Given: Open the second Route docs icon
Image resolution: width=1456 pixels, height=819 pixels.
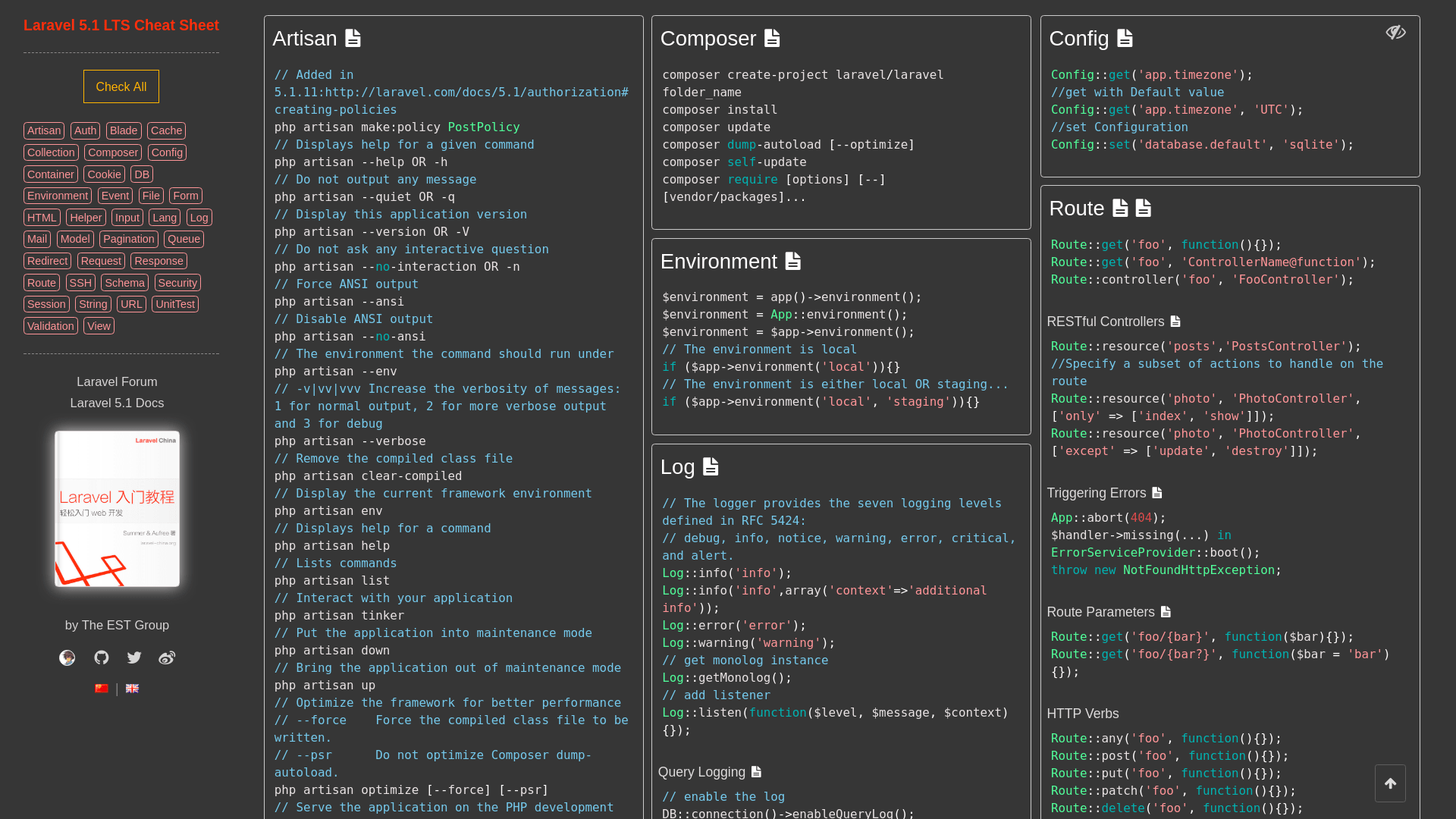Looking at the screenshot, I should click(x=1144, y=208).
